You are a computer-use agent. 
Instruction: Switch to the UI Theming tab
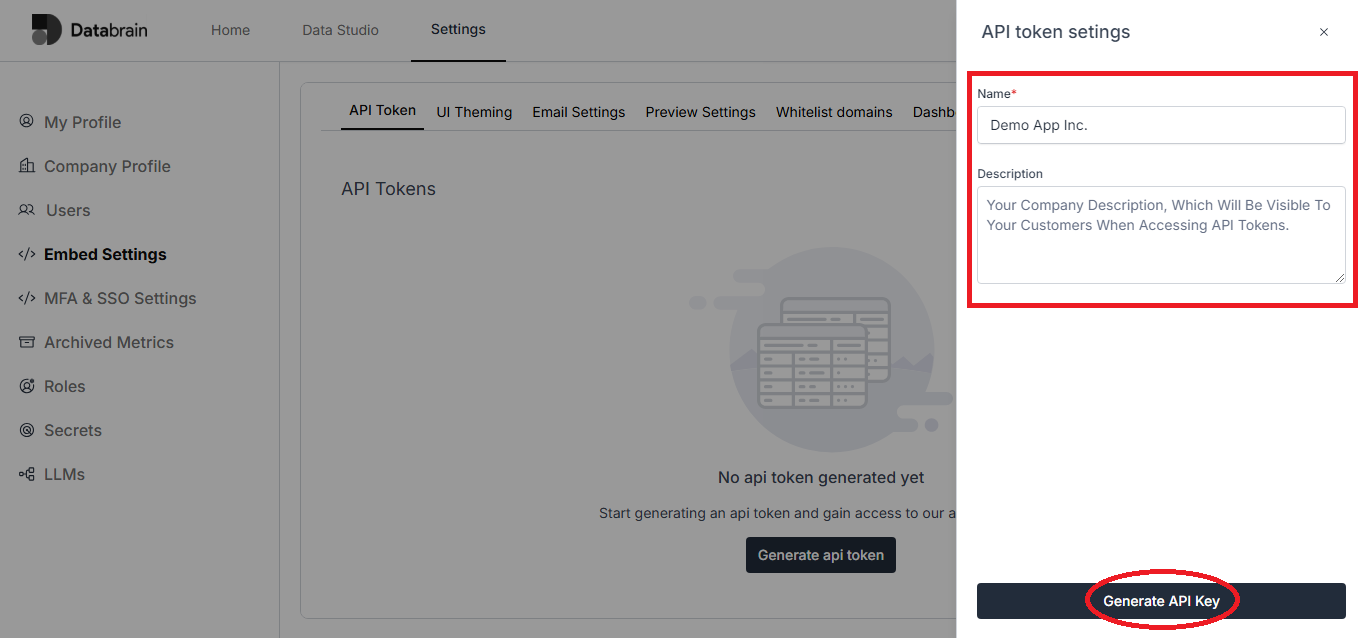pyautogui.click(x=474, y=112)
